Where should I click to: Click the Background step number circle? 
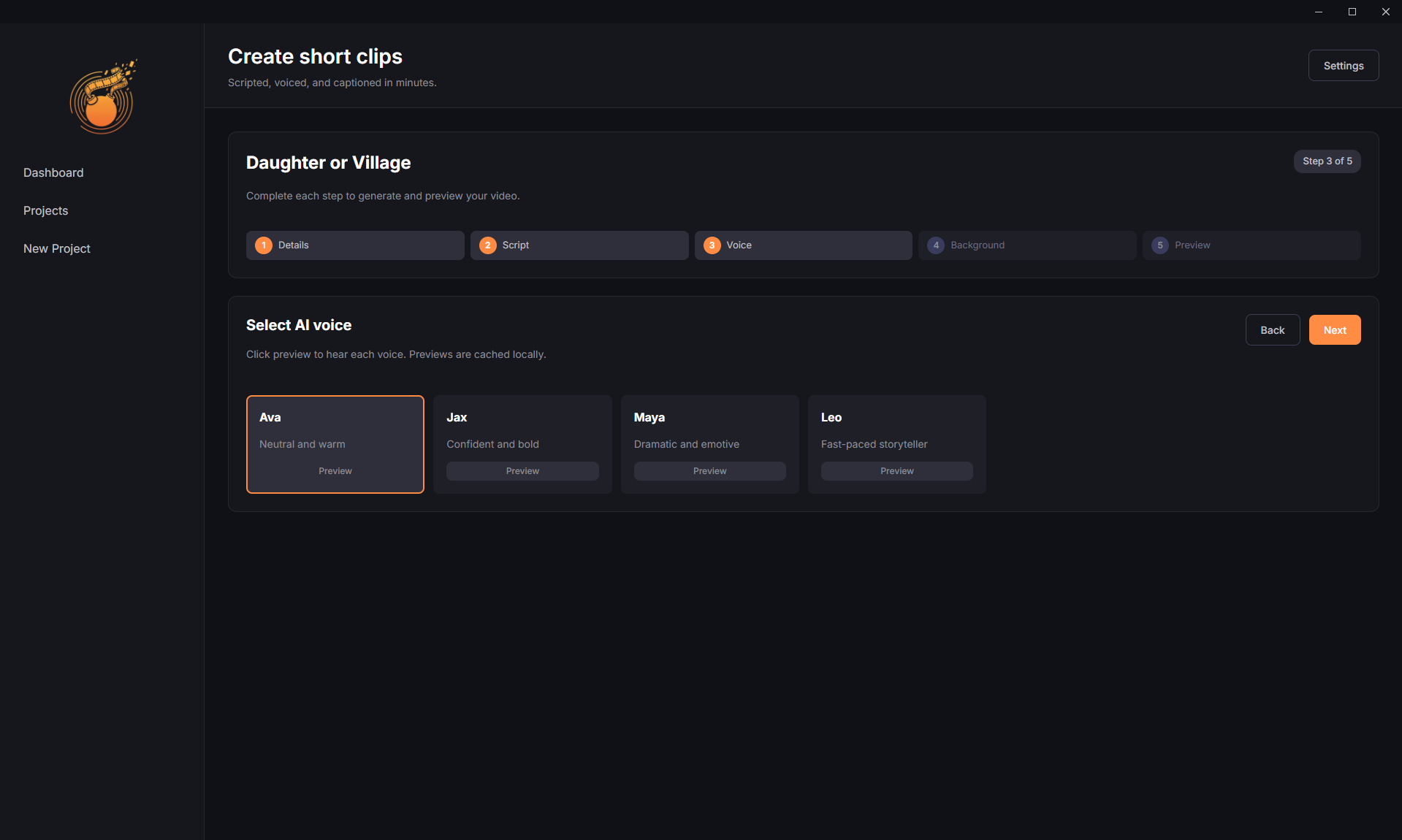point(936,245)
